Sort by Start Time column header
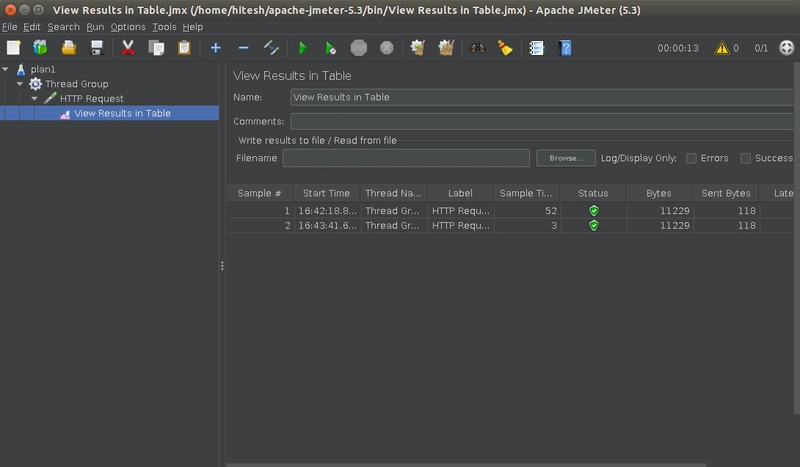800x467 pixels. [x=327, y=193]
